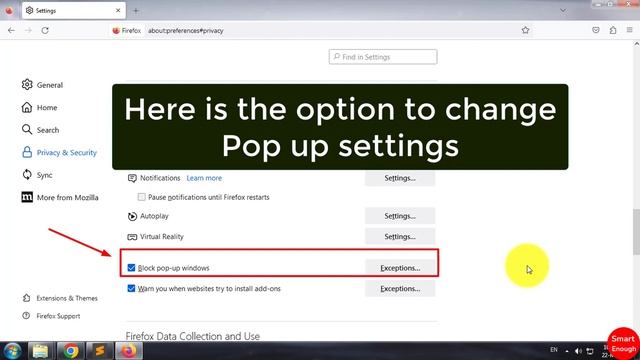The height and width of the screenshot is (360, 640).
Task: Click the Autoplay permission icon
Action: 132,216
